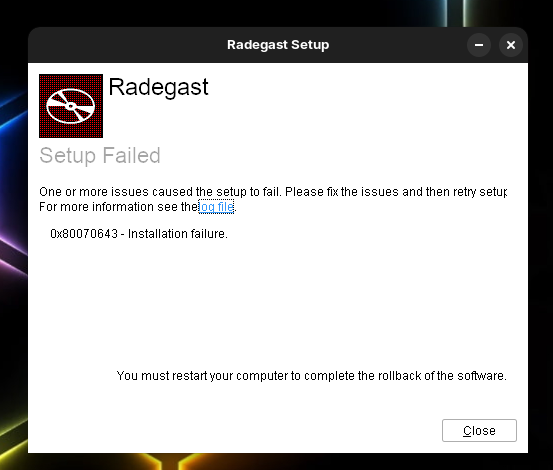Click the 'For more information see the' text

tap(118, 207)
